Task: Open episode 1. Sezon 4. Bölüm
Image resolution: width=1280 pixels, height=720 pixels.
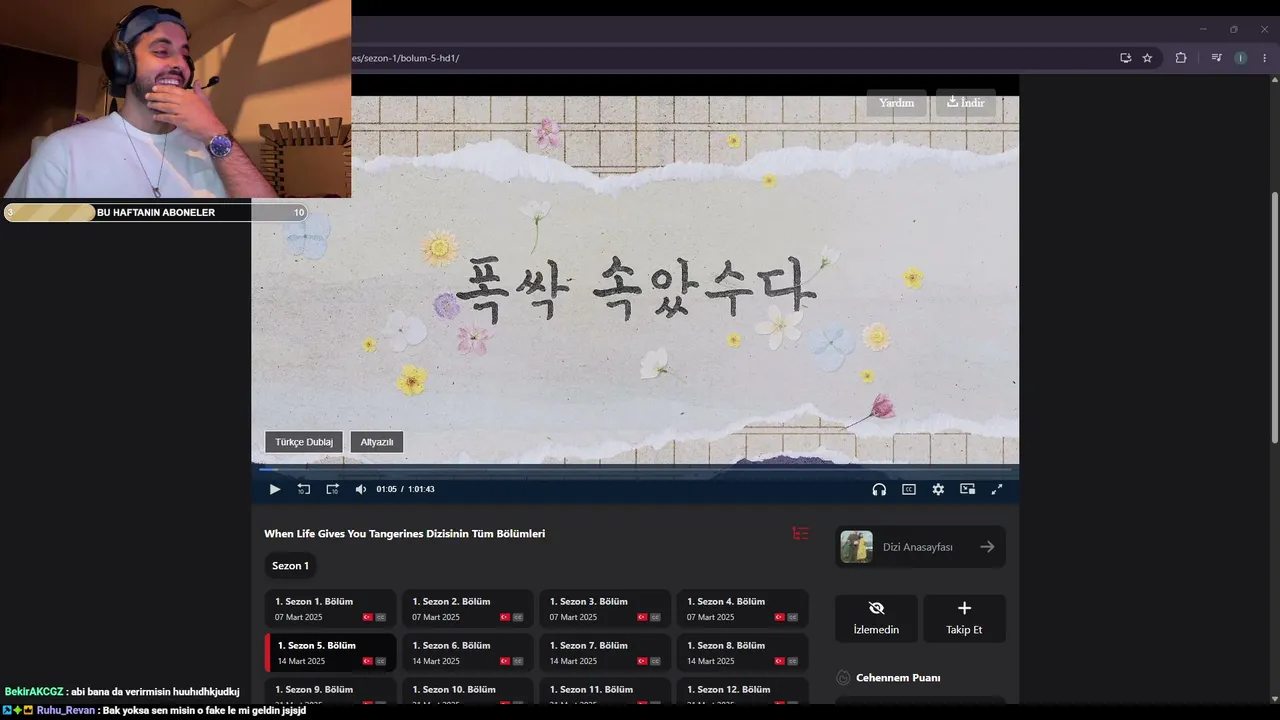Action: (742, 609)
